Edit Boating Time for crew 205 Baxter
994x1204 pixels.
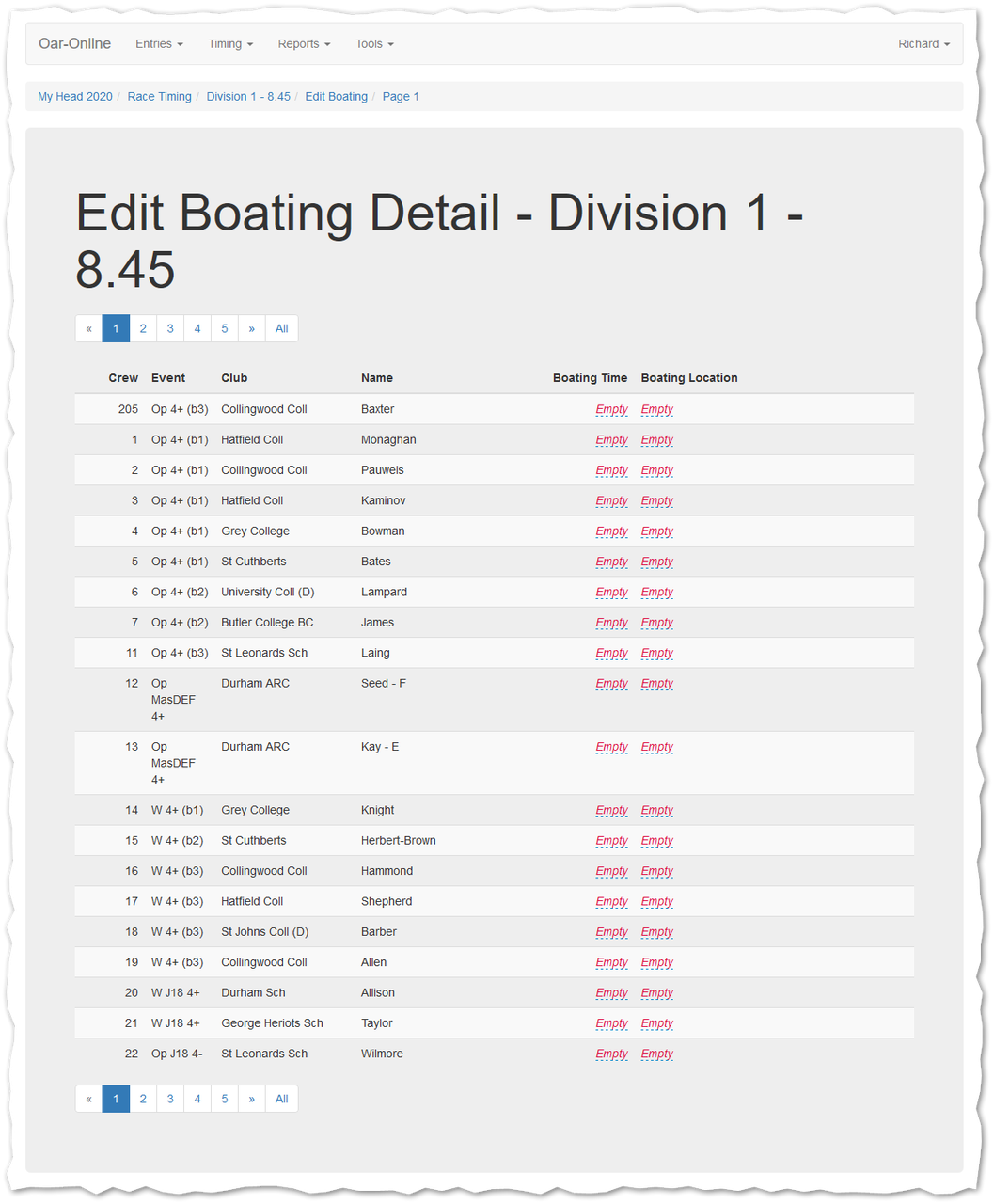coord(611,409)
